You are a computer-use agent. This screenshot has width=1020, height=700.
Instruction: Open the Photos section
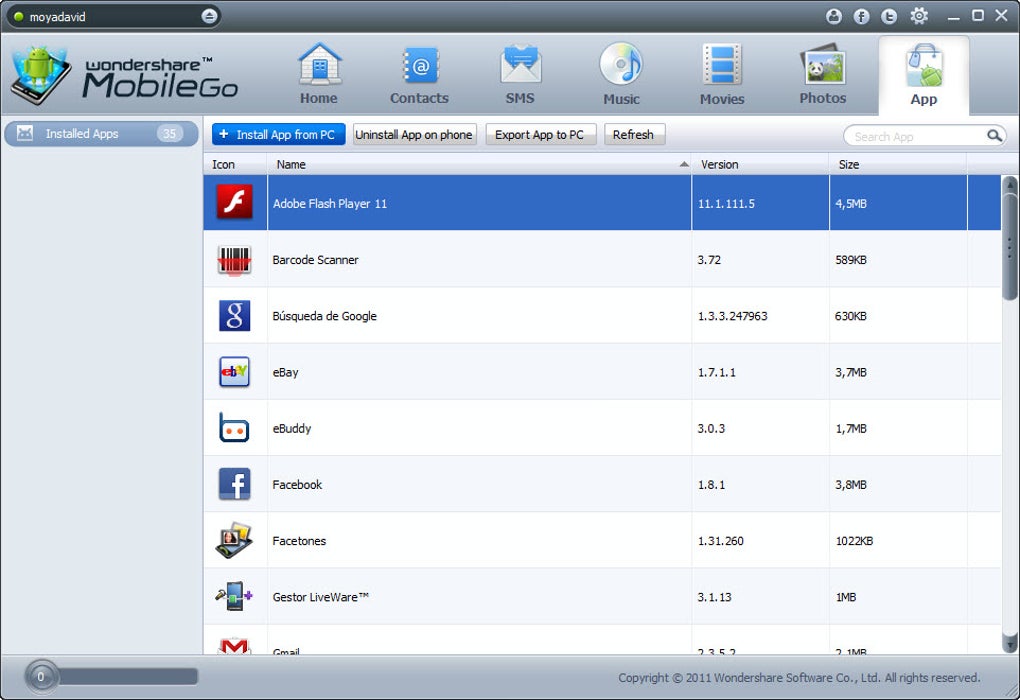[823, 74]
